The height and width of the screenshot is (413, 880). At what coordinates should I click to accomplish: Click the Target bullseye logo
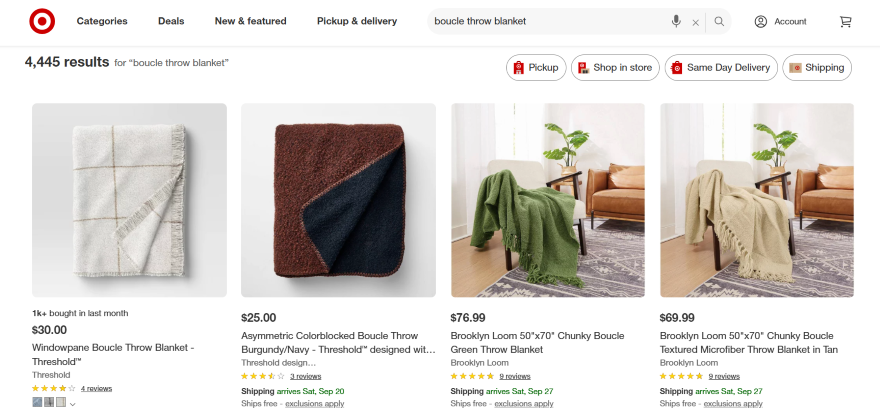click(42, 21)
